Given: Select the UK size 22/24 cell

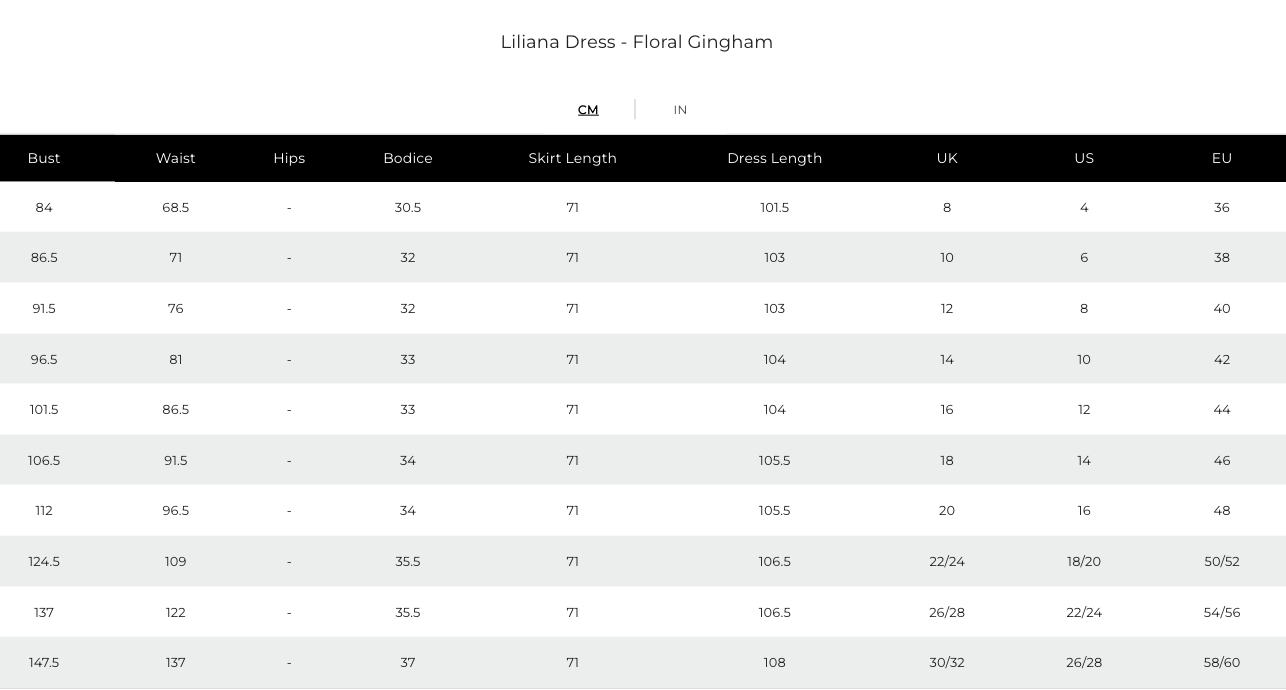Looking at the screenshot, I should (947, 562).
